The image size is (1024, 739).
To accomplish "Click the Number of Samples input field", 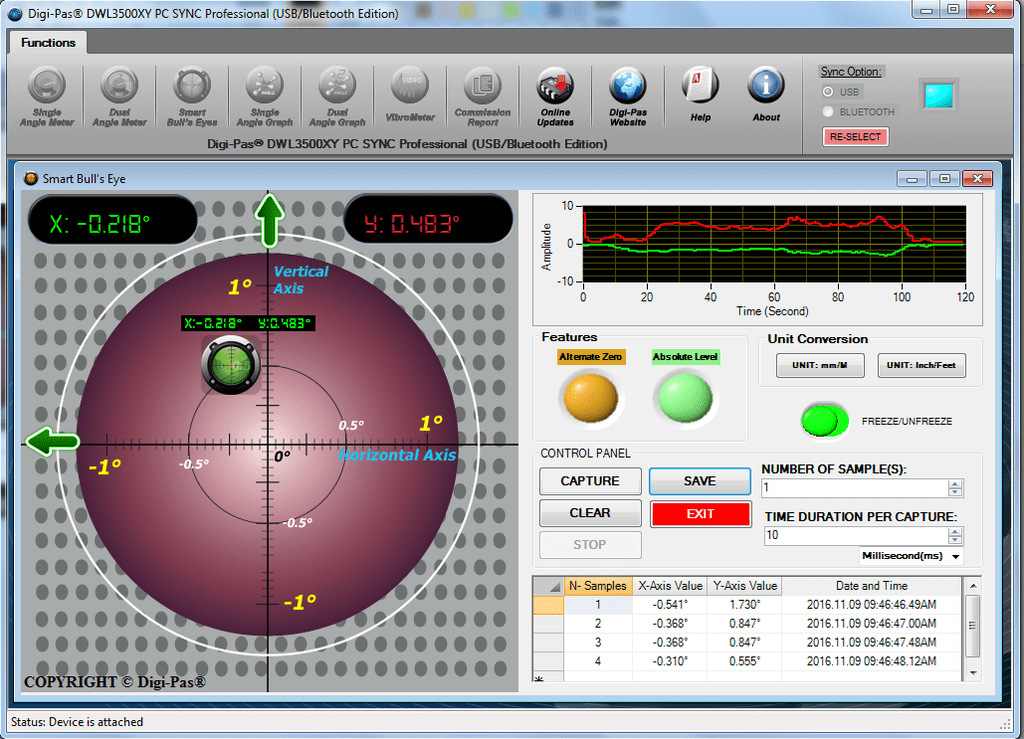I will click(853, 488).
